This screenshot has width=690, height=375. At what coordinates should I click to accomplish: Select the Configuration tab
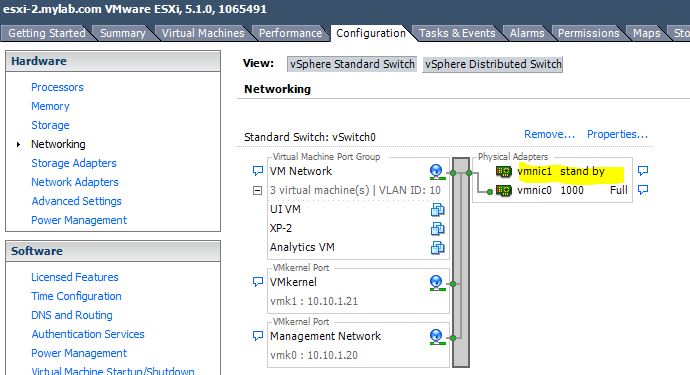371,33
